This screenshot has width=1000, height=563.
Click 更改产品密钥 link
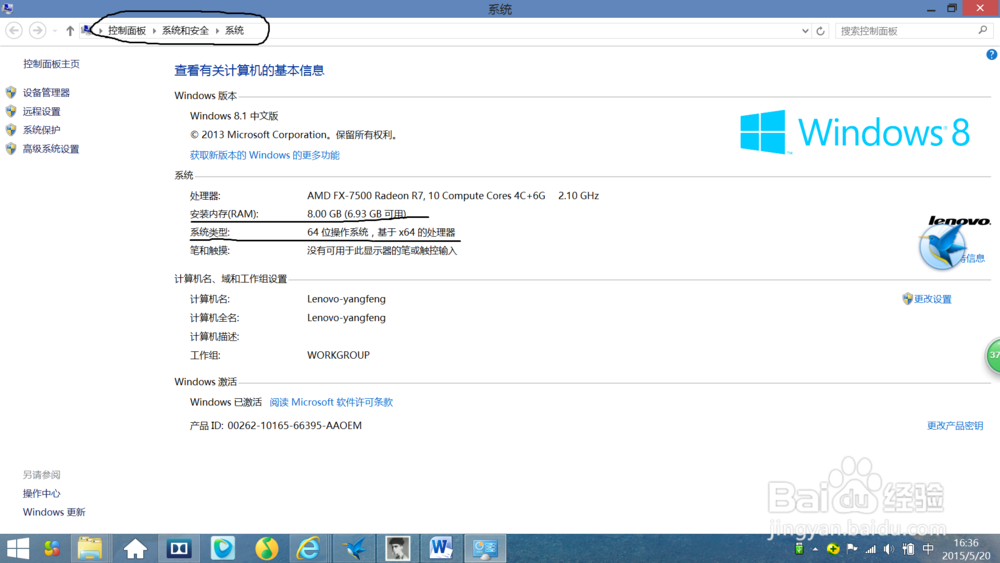click(955, 426)
